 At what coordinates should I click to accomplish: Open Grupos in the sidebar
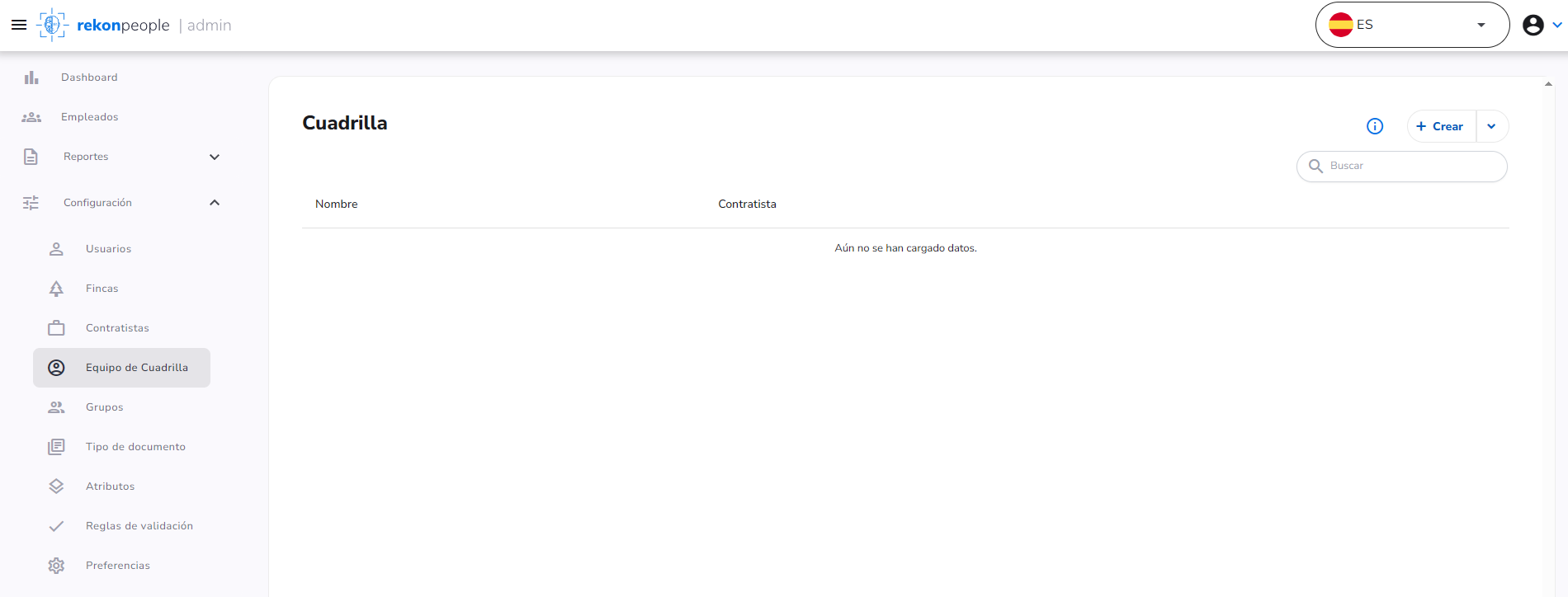pyautogui.click(x=105, y=407)
